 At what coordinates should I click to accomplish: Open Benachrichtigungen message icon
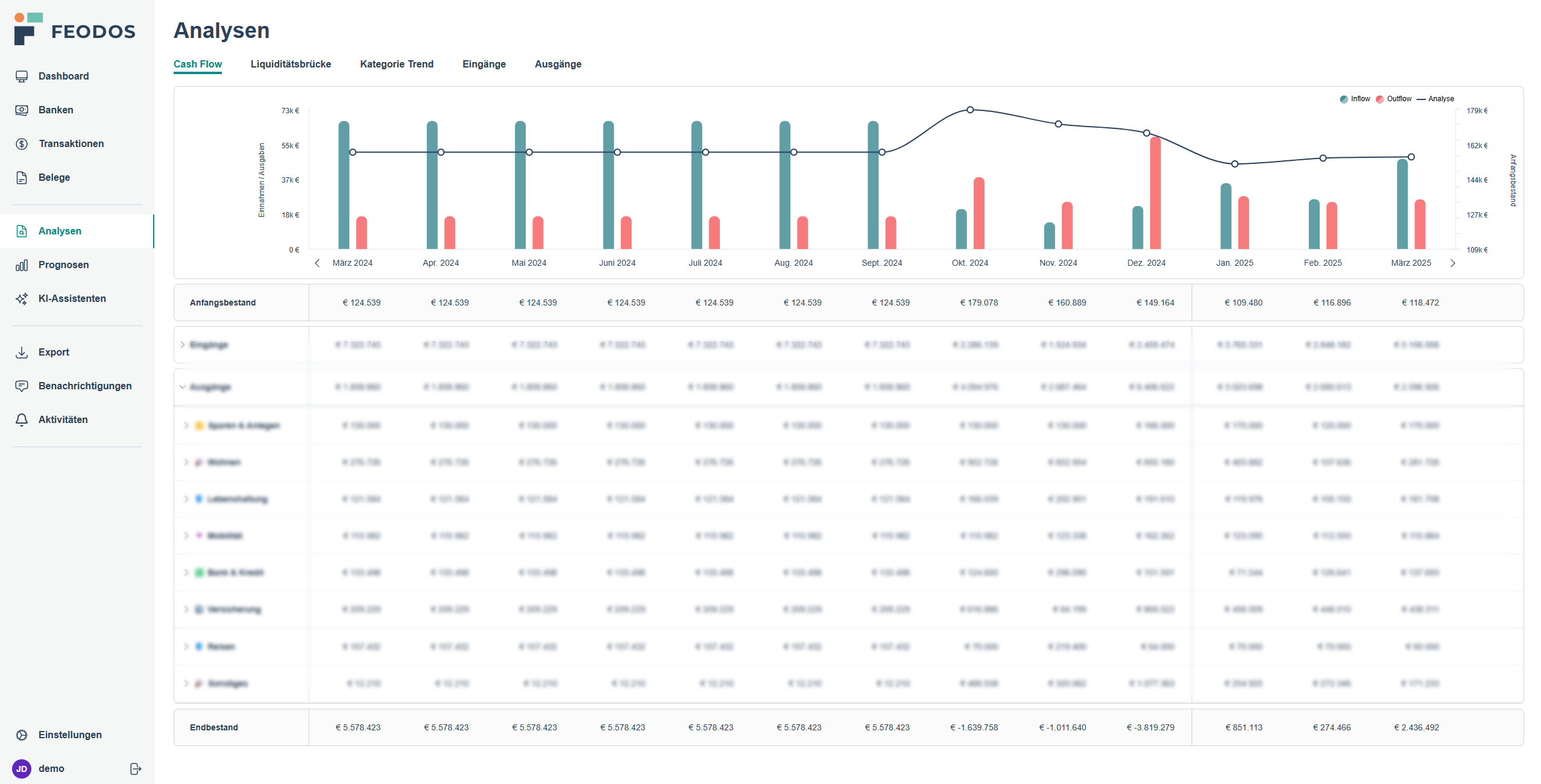coord(22,386)
